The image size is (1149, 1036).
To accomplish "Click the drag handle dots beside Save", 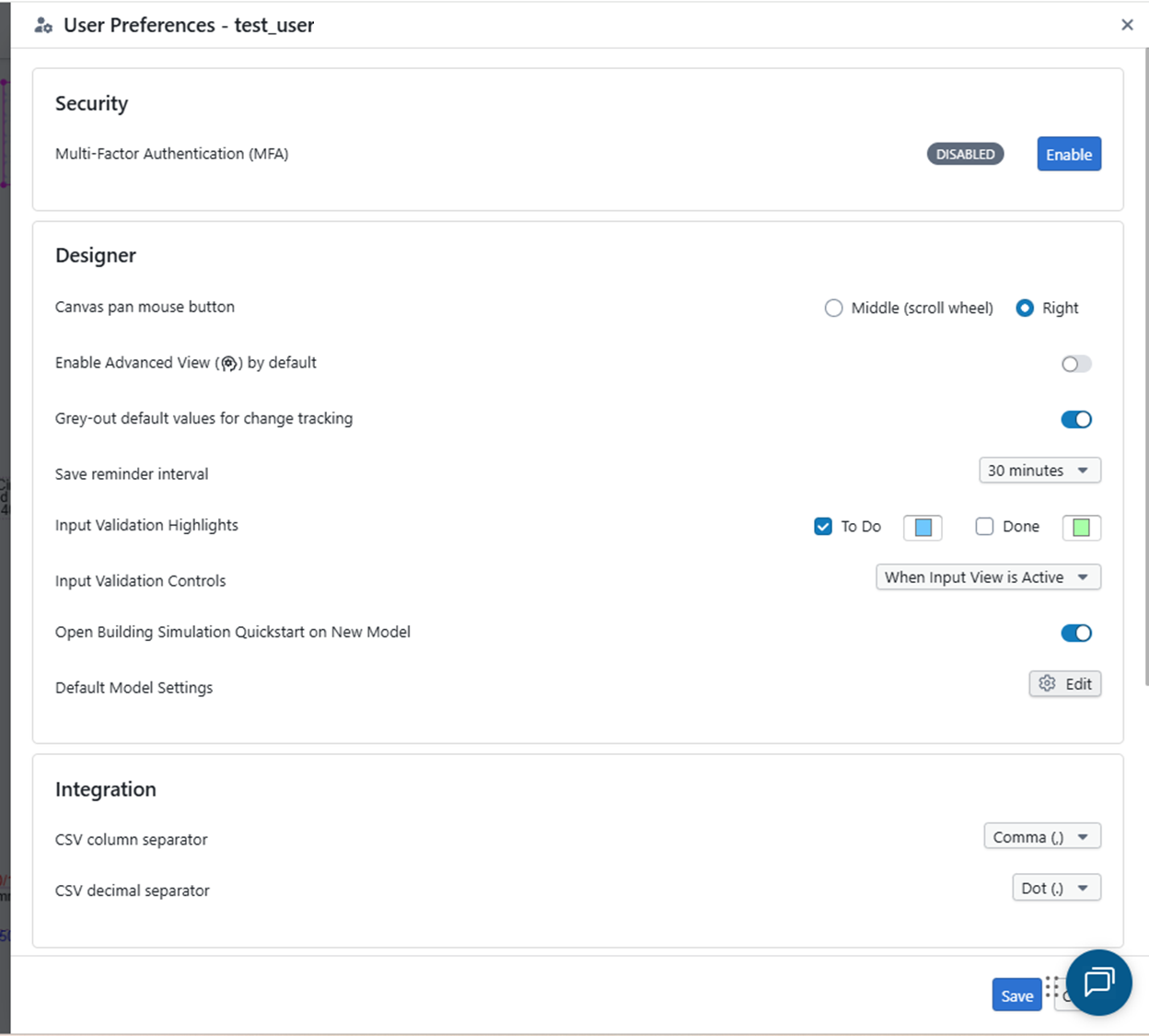I will pyautogui.click(x=1051, y=987).
